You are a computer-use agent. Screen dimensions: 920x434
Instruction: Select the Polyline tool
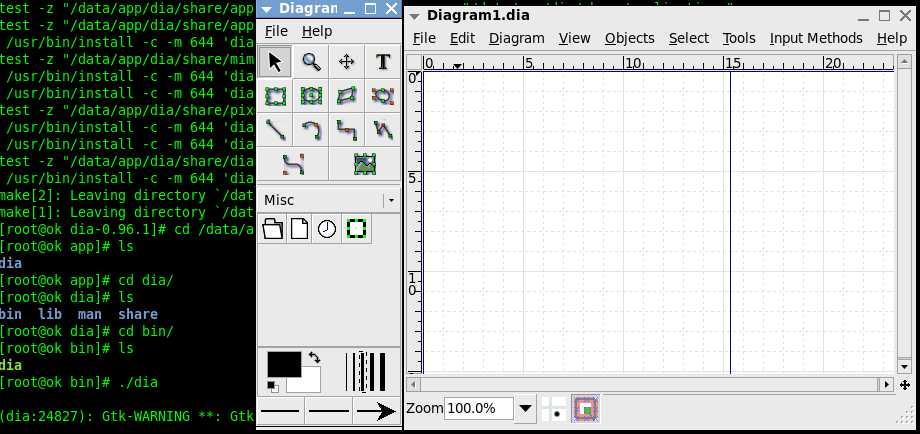coord(383,130)
